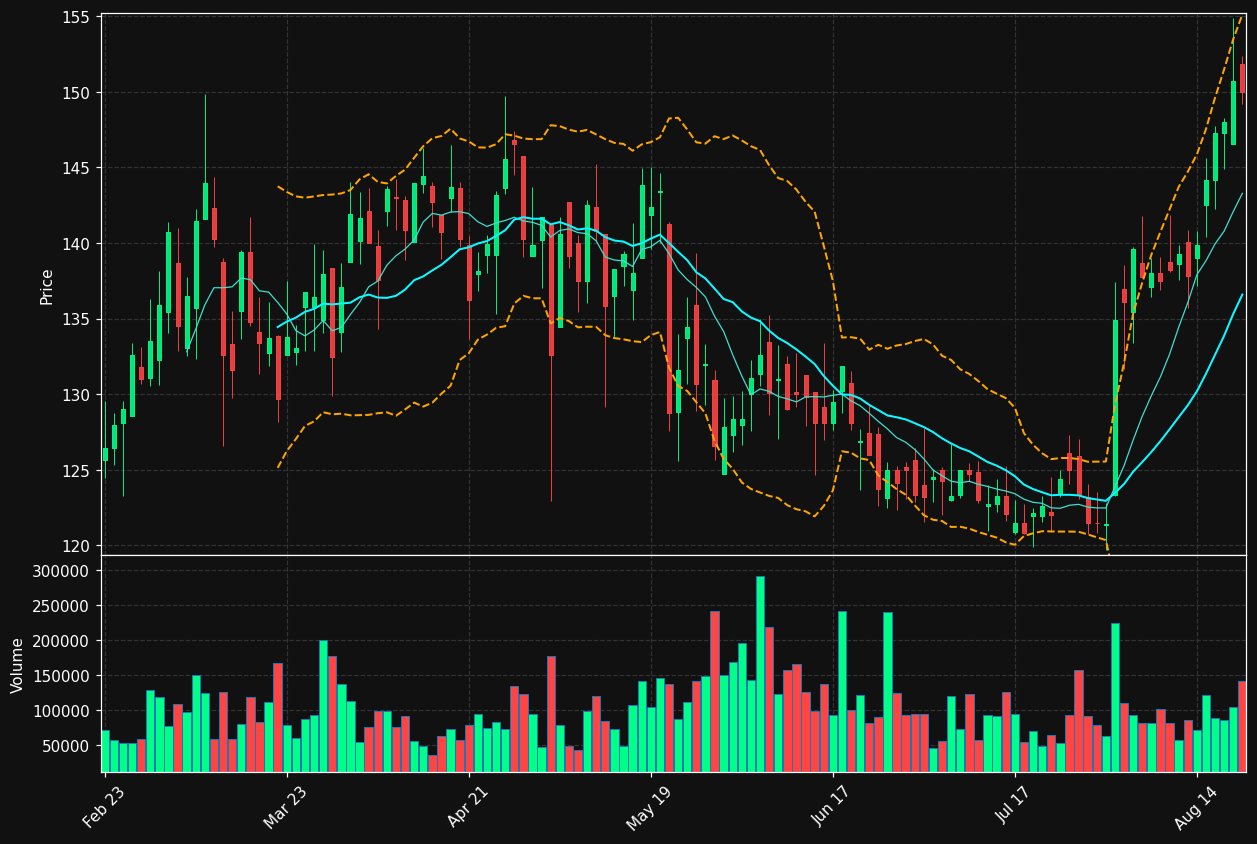
Task: Click the "Volume" y-axis label
Action: pyautogui.click(x=17, y=665)
